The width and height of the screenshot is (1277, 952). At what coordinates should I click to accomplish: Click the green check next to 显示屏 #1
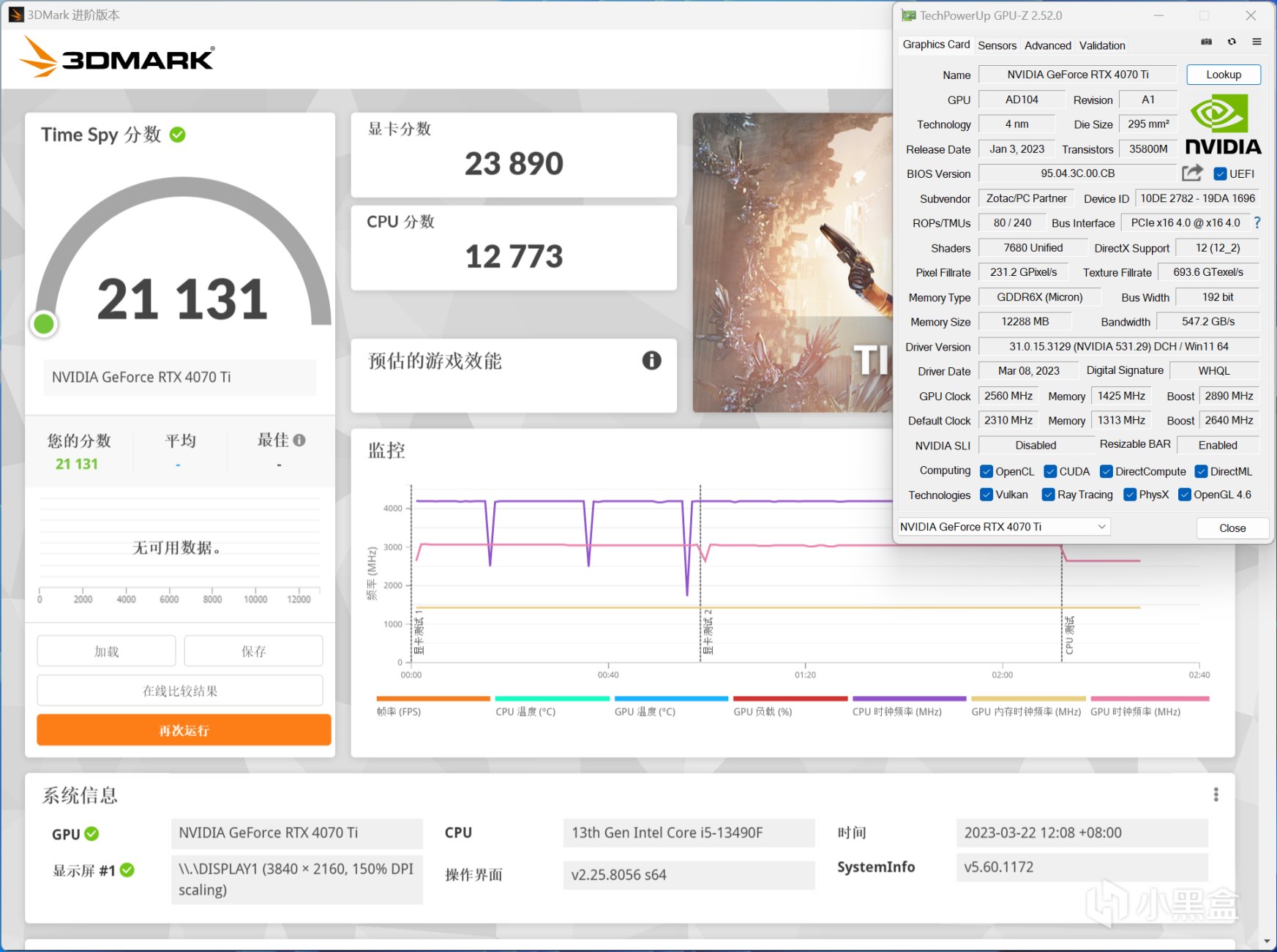pyautogui.click(x=127, y=870)
